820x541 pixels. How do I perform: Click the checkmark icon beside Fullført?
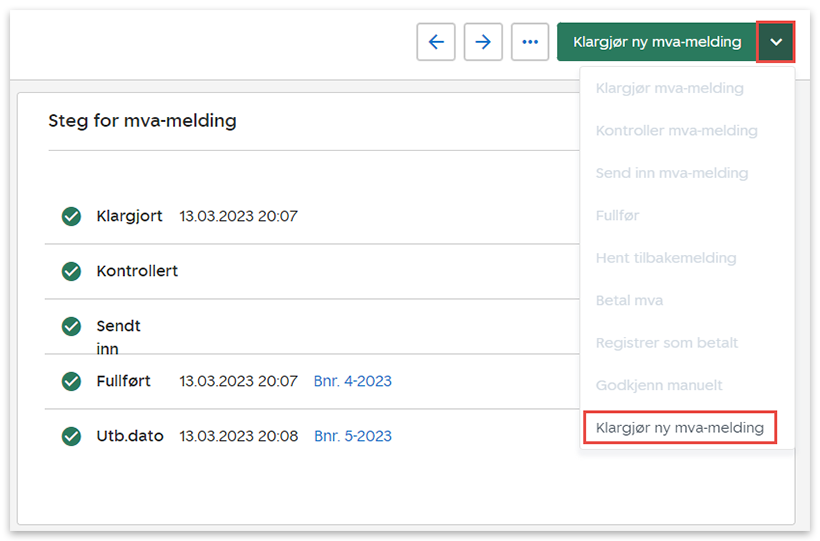click(71, 381)
